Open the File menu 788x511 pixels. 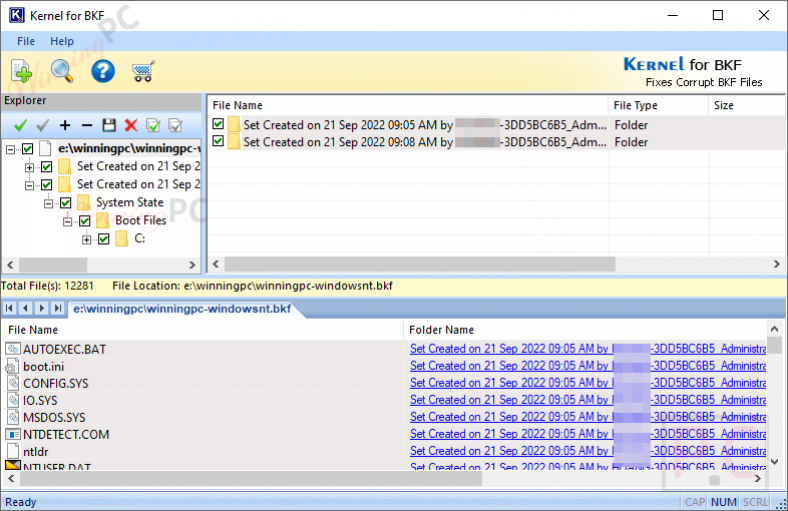click(26, 41)
